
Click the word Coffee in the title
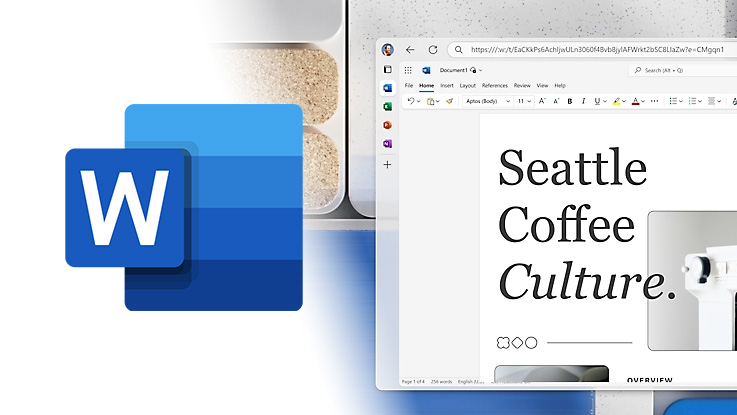tap(567, 224)
